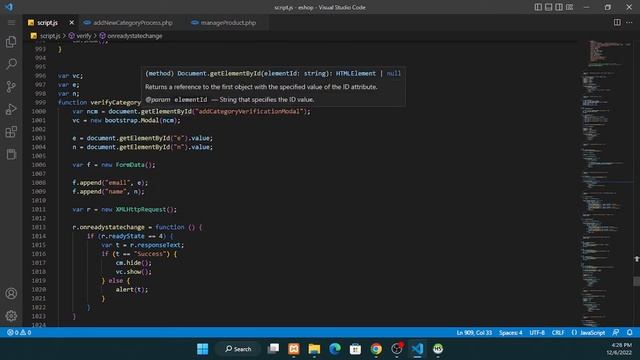The width and height of the screenshot is (640, 360).
Task: Change encoding via UTF-8 status entry
Action: click(537, 333)
